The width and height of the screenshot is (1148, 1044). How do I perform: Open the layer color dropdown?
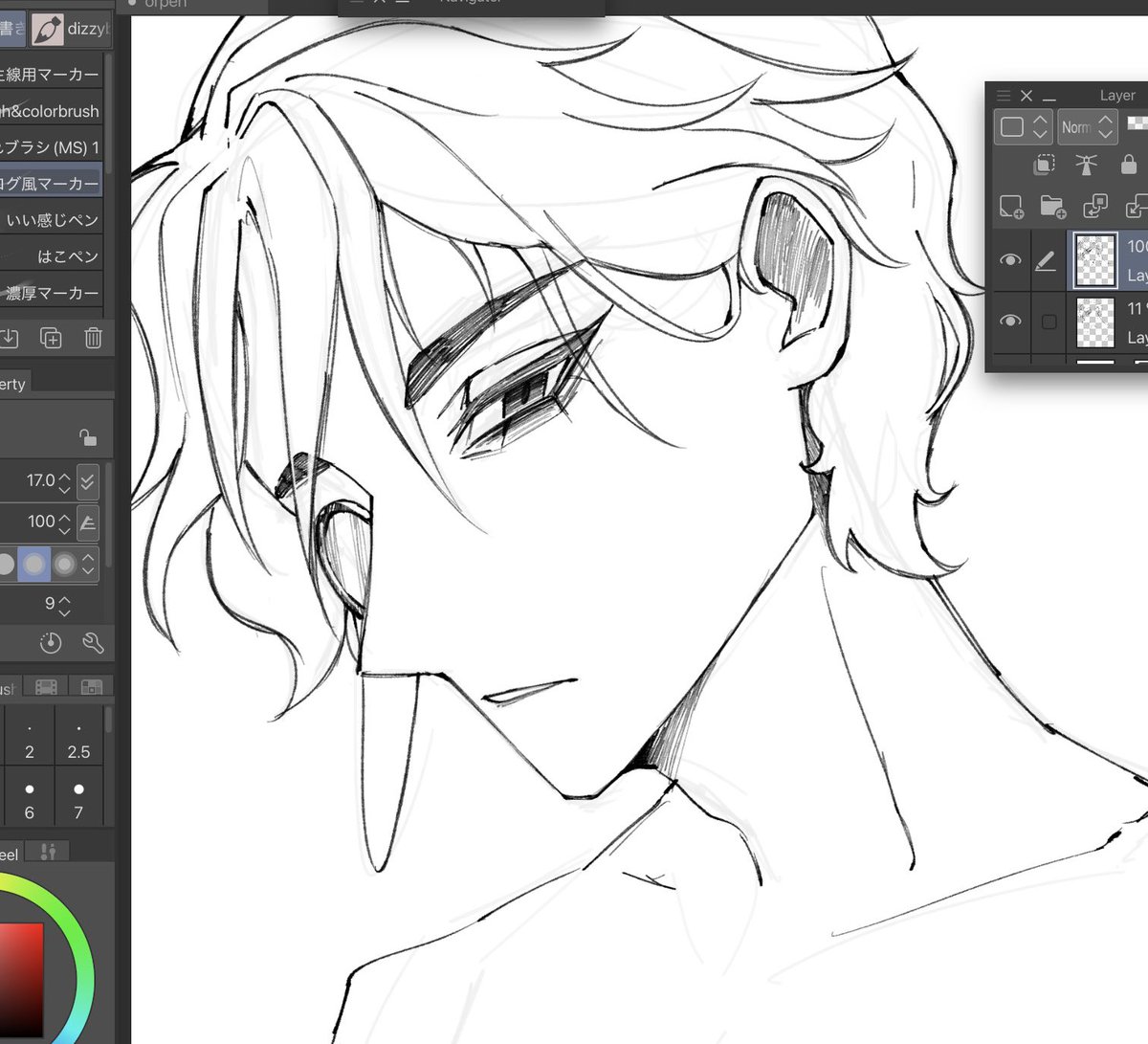point(1024,127)
